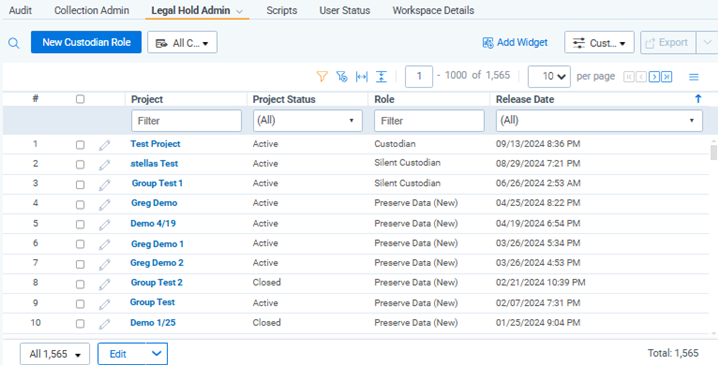The image size is (718, 365).
Task: Go to the previous page arrow
Action: click(x=642, y=77)
